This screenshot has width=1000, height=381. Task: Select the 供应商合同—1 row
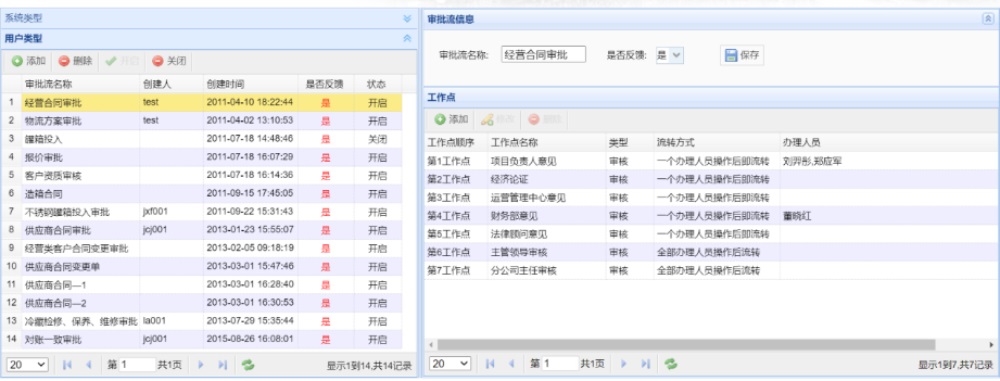click(202, 285)
